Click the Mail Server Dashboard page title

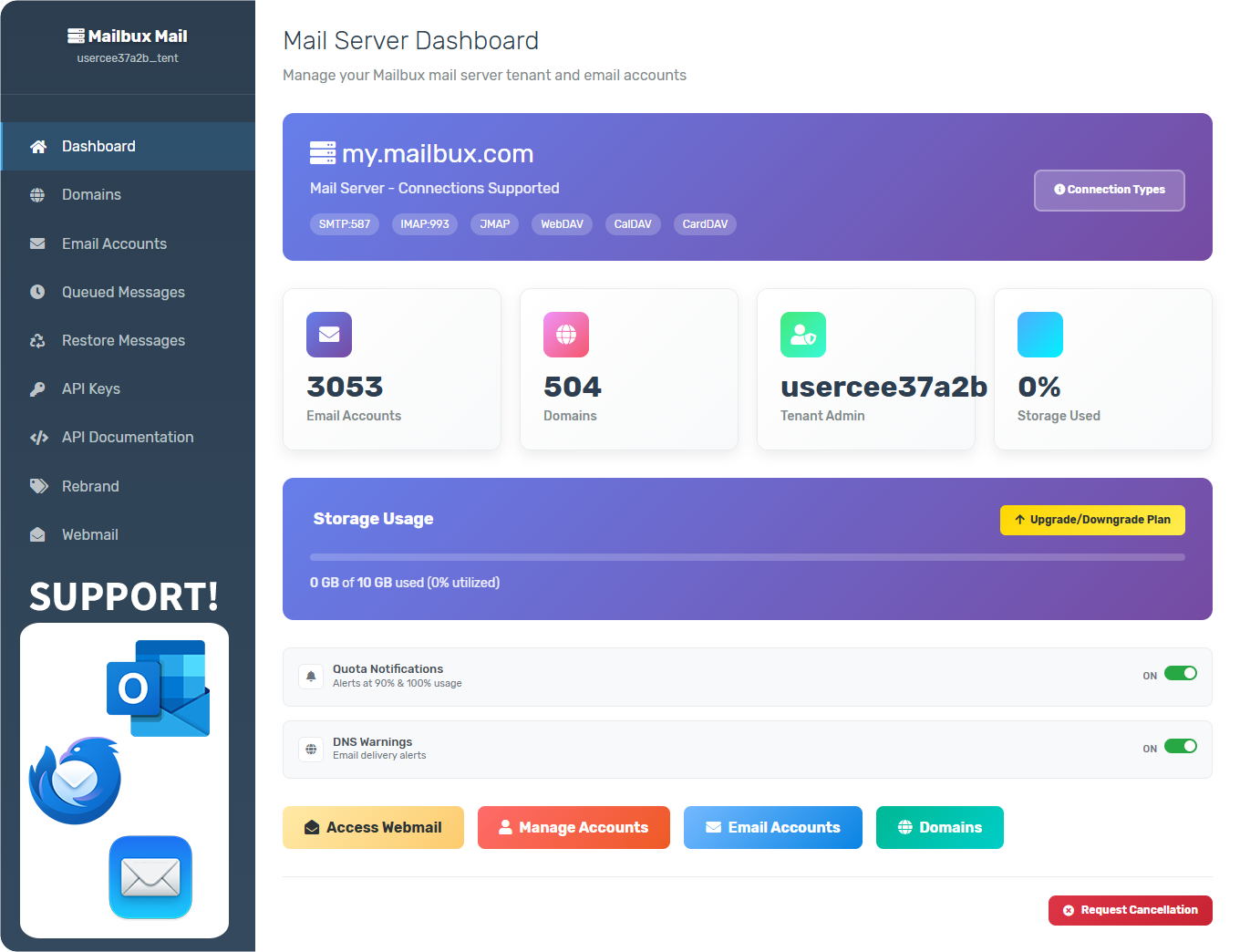[x=411, y=41]
